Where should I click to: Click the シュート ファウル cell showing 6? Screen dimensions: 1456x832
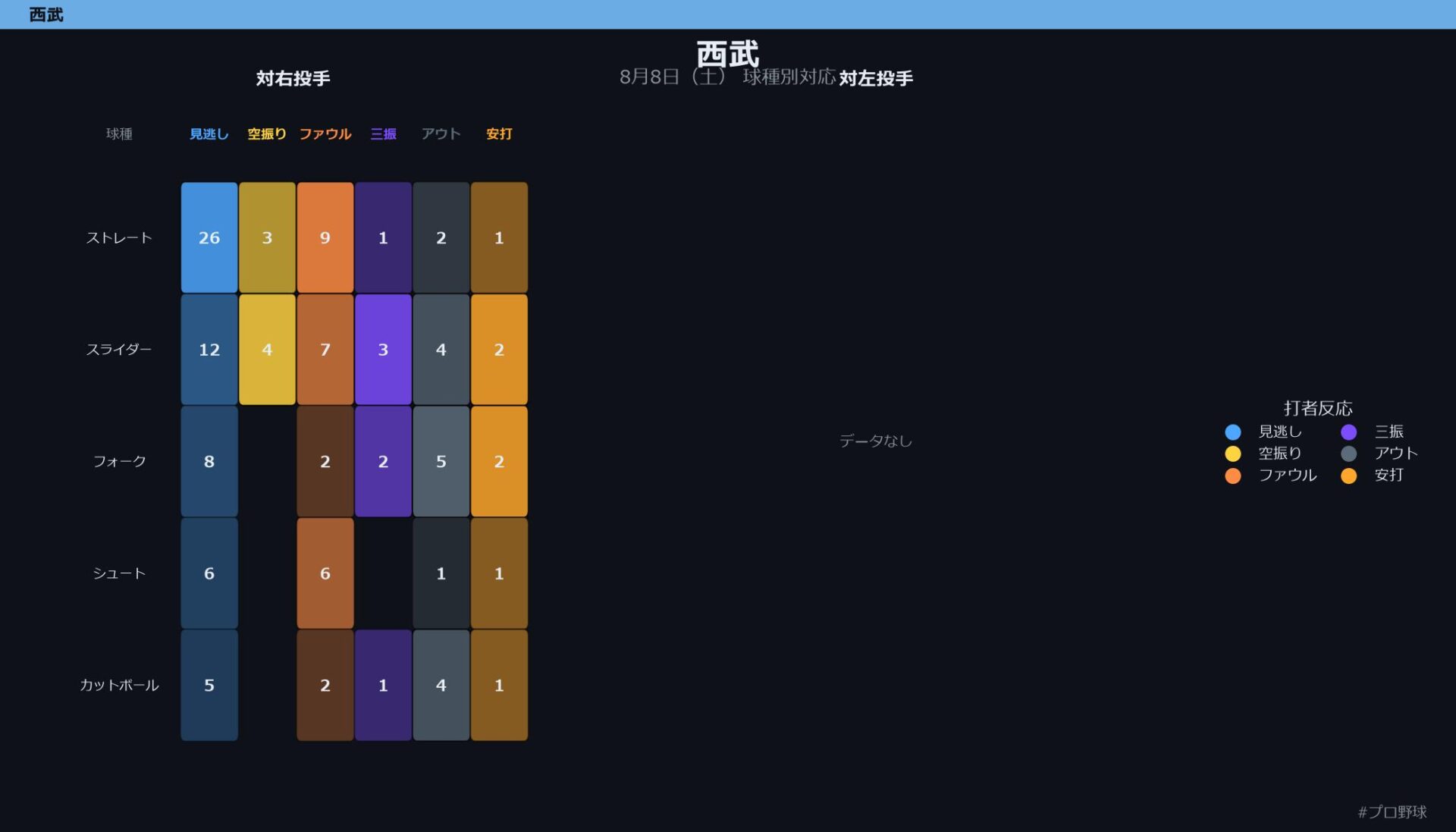point(325,573)
